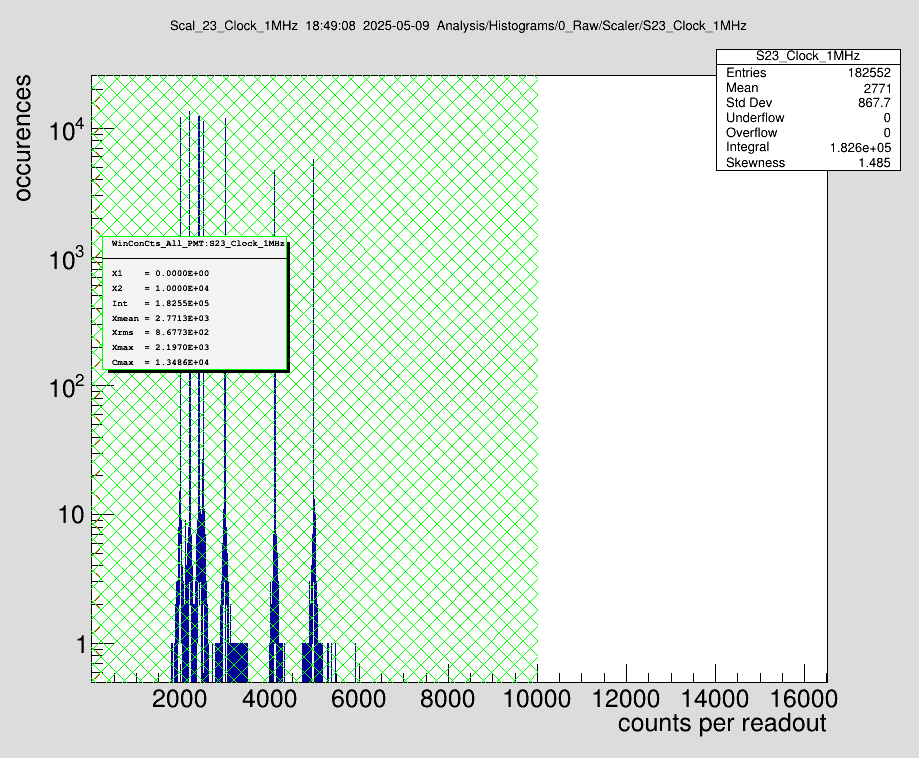
Task: Select the S23_Clock_1MHz stats box header
Action: click(x=808, y=56)
